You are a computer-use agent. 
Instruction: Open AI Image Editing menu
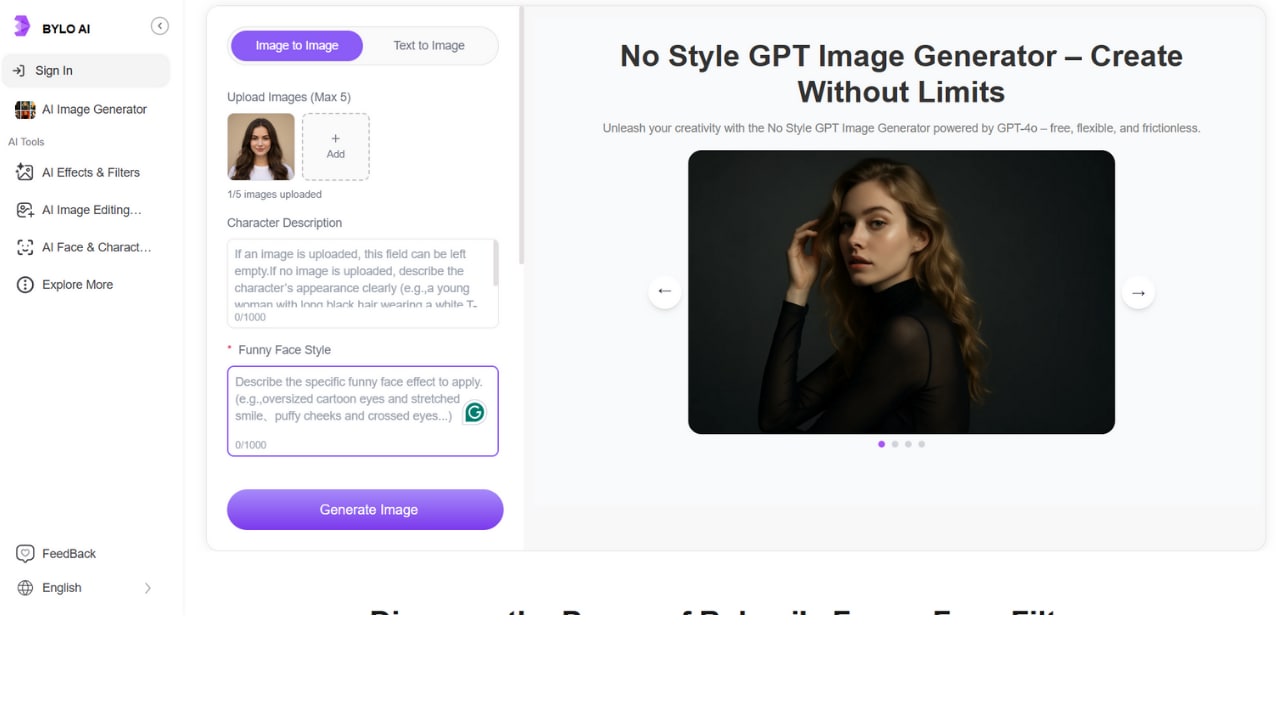click(x=86, y=210)
